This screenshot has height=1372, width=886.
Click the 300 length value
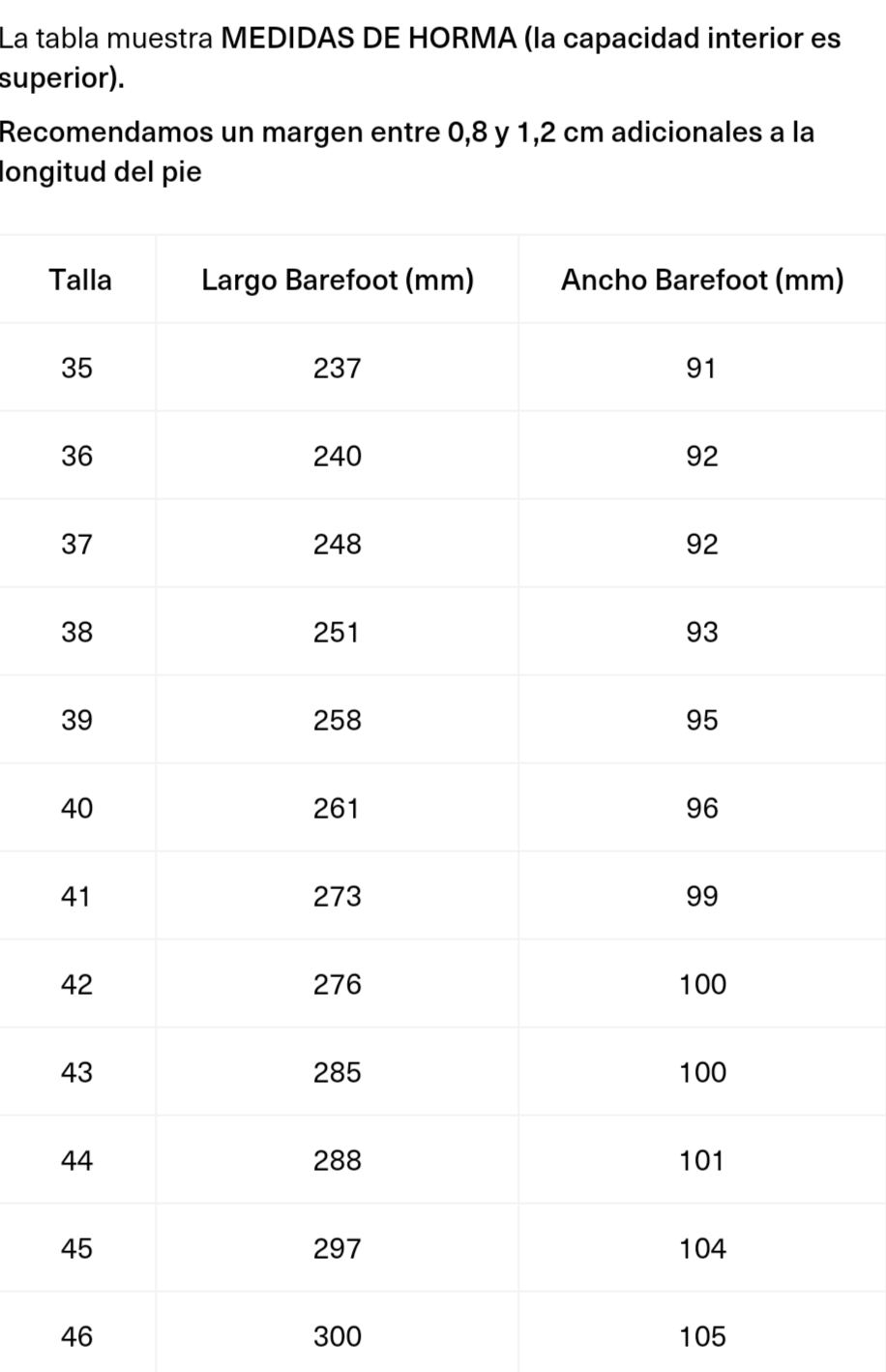(337, 1337)
